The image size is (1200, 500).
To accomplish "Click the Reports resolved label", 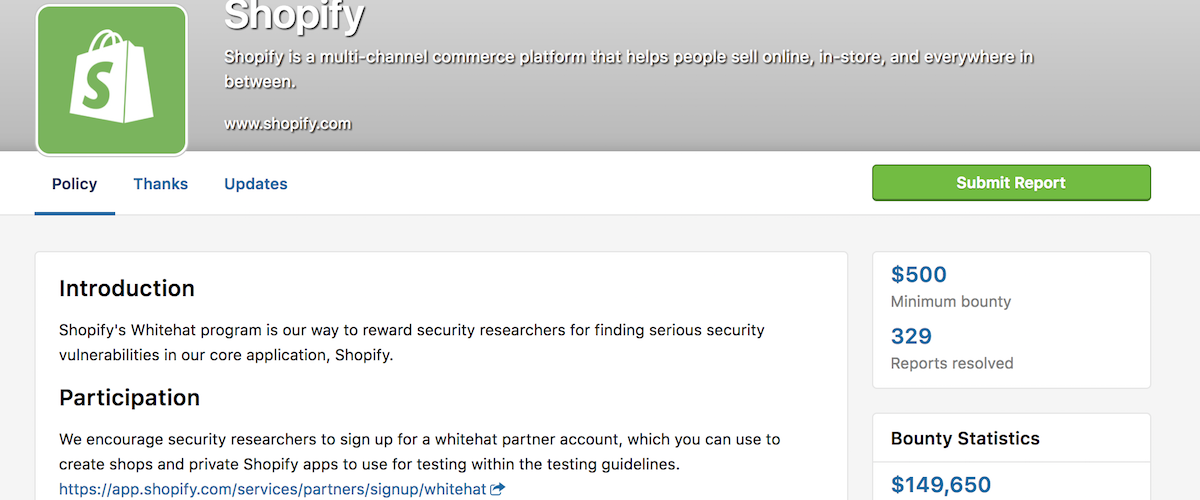I will point(952,363).
